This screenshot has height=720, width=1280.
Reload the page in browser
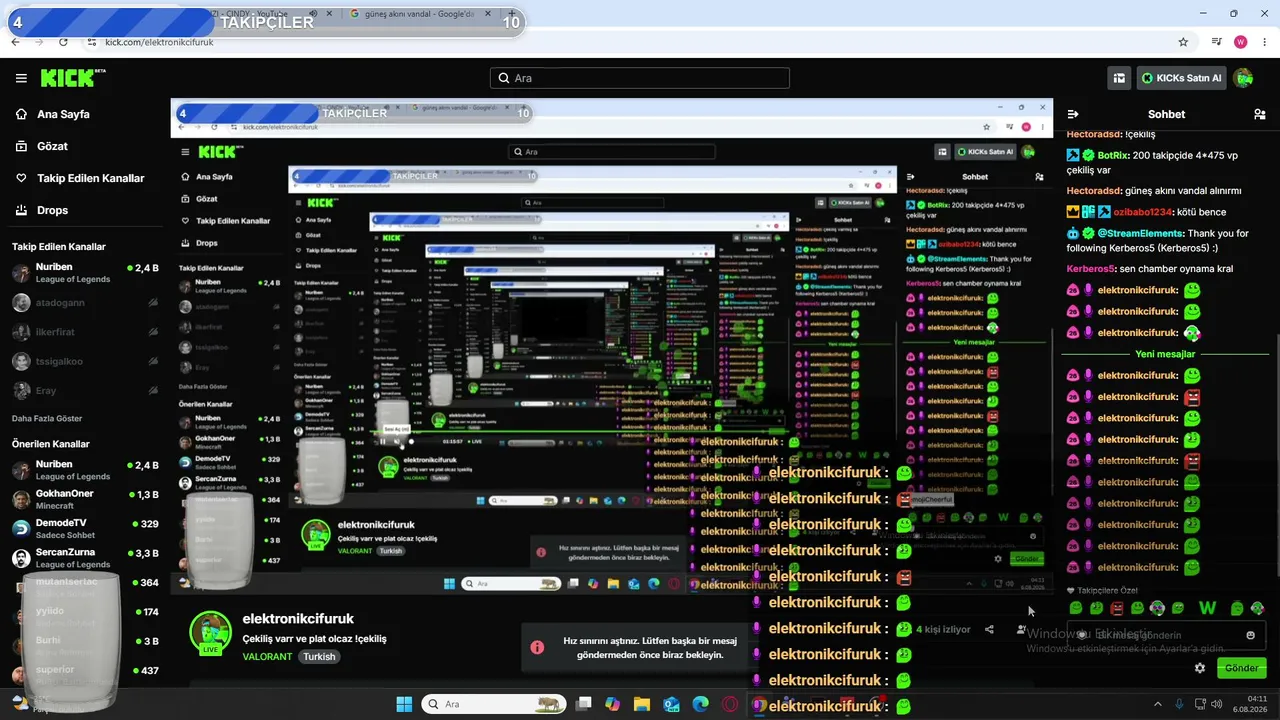click(x=63, y=42)
